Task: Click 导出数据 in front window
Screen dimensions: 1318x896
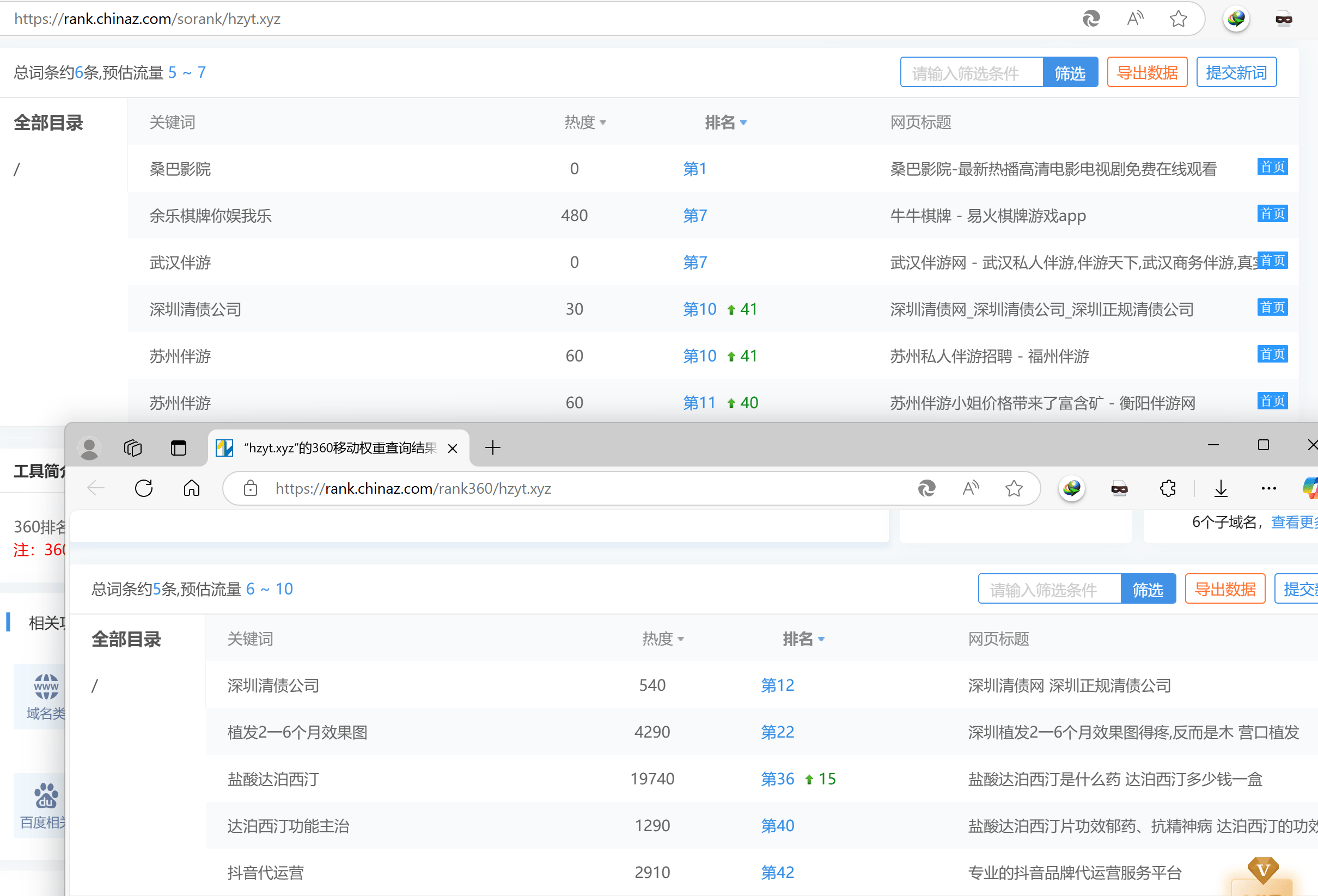Action: pos(1225,589)
